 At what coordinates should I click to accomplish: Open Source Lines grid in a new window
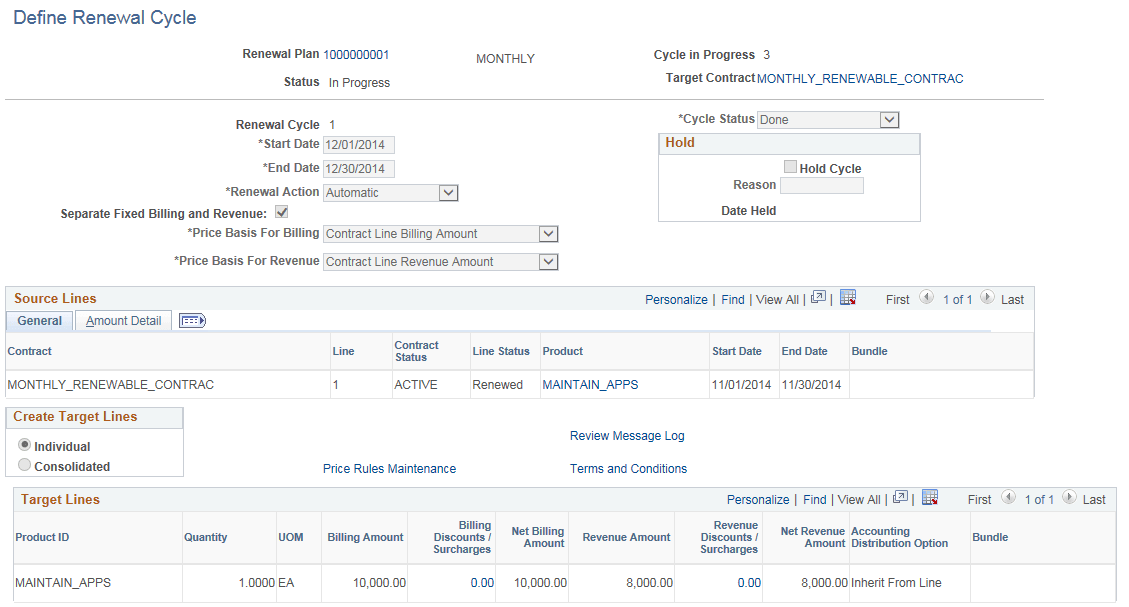point(818,299)
